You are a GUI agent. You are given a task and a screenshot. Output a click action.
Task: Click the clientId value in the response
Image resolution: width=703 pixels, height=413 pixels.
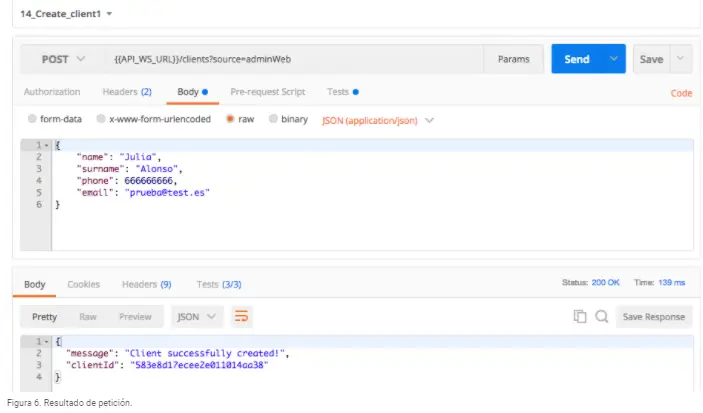[199, 365]
